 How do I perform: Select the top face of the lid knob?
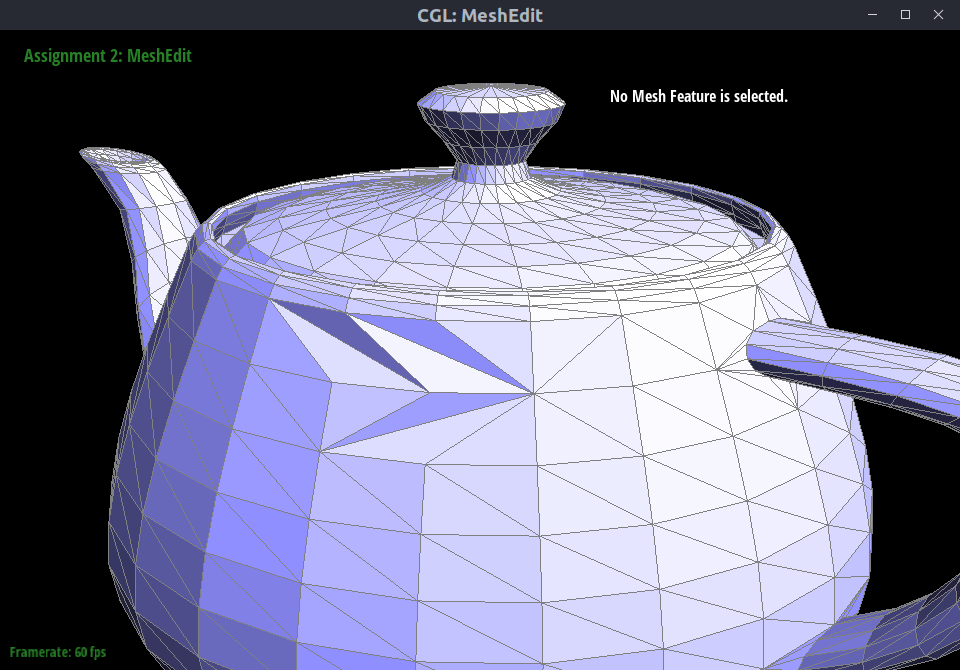[490, 98]
